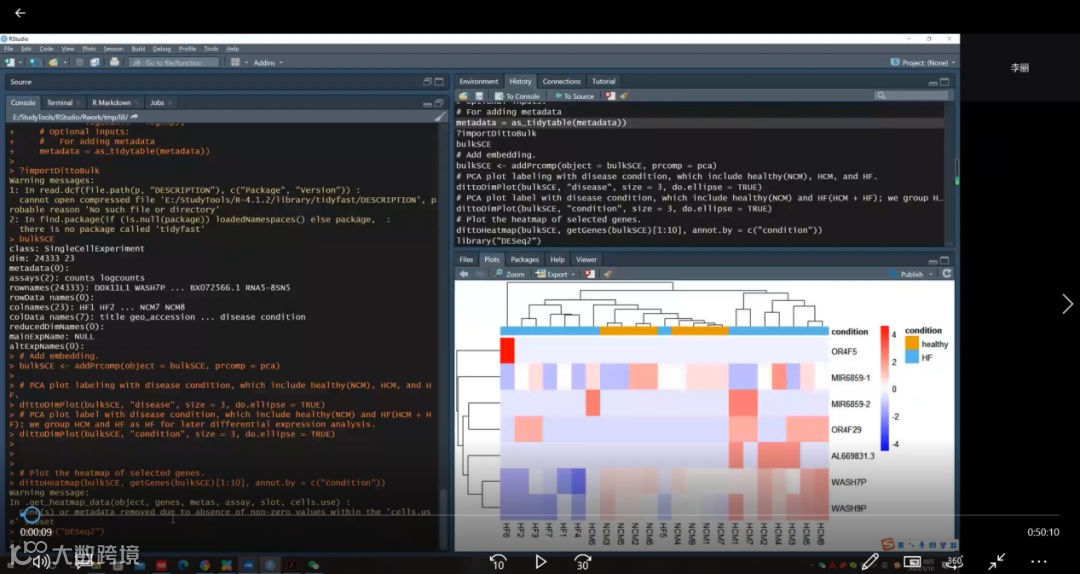Viewport: 1080px width, 574px height.
Task: Refresh the current plot
Action: 947,274
